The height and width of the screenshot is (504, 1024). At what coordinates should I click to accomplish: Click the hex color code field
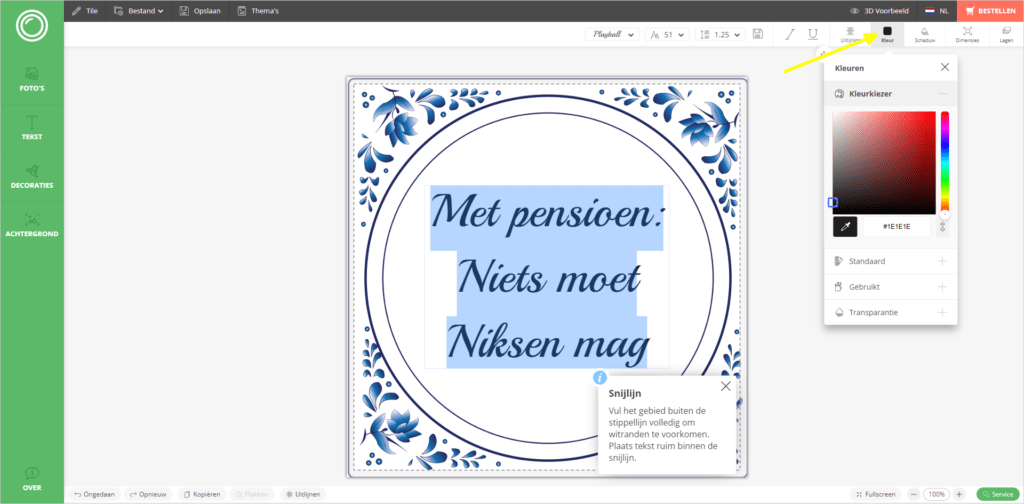click(x=895, y=227)
